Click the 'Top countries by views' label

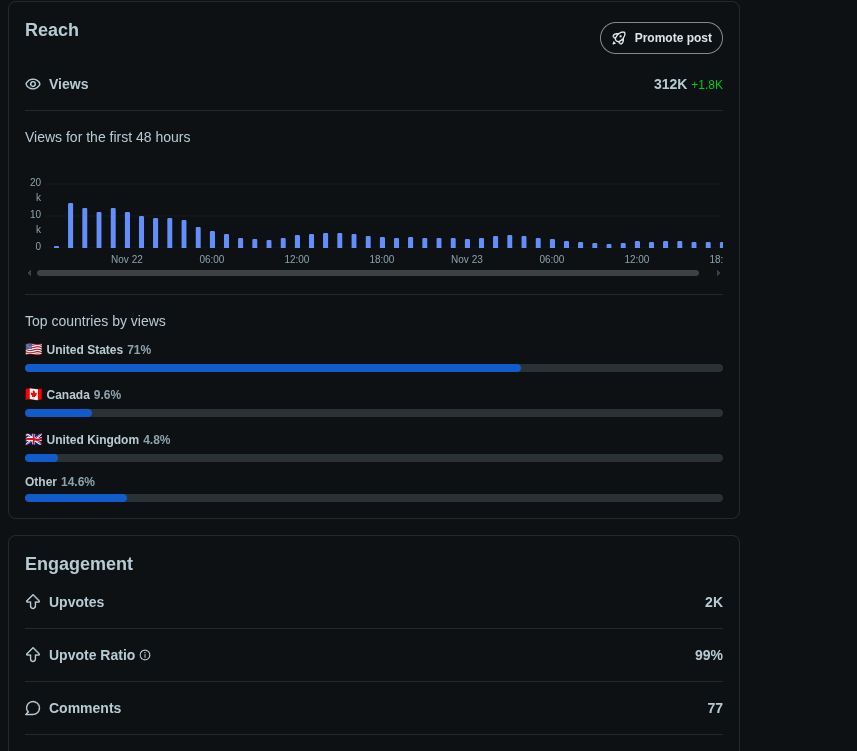pyautogui.click(x=95, y=321)
